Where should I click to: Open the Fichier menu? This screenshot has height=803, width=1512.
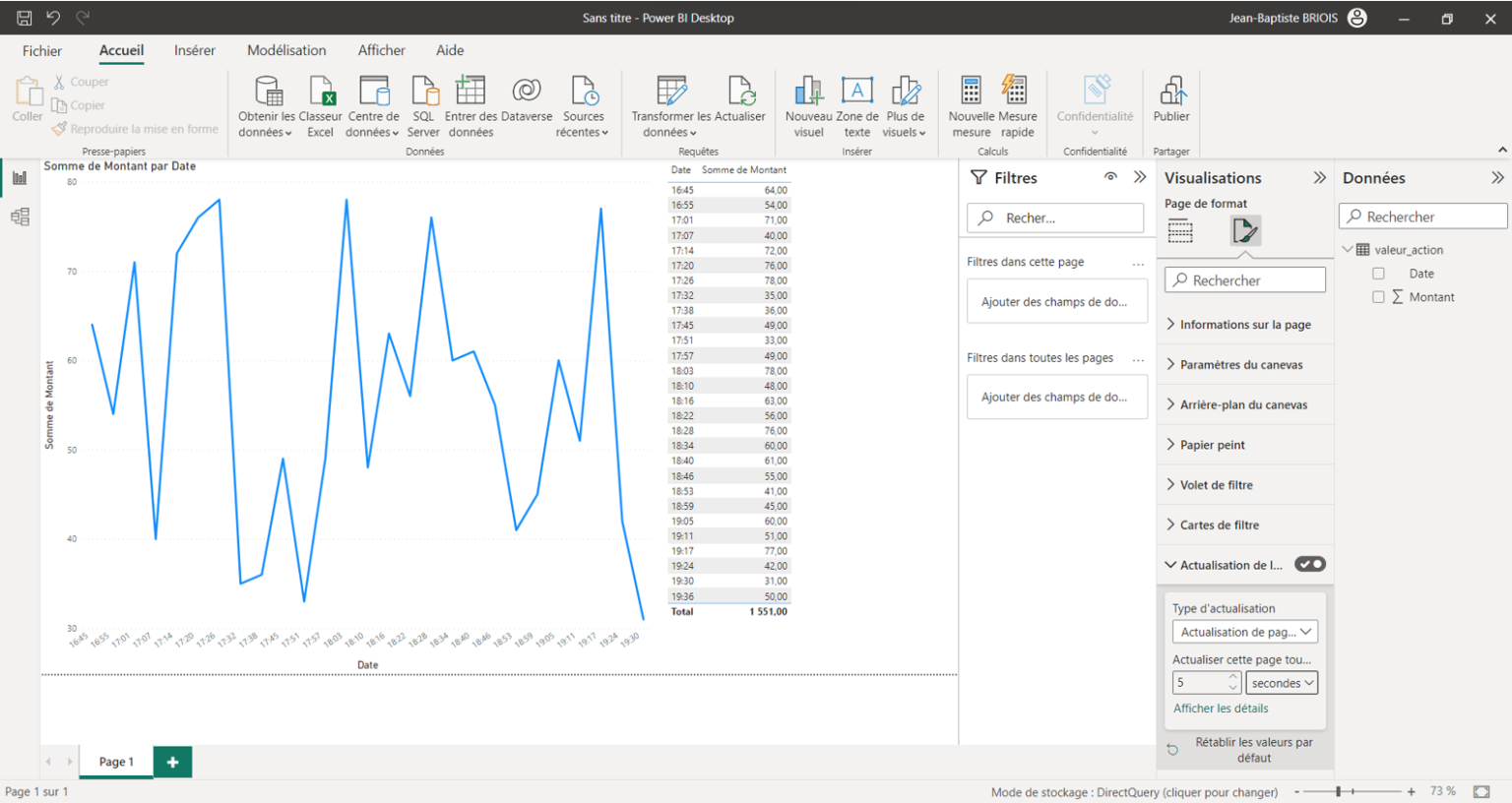pos(42,50)
